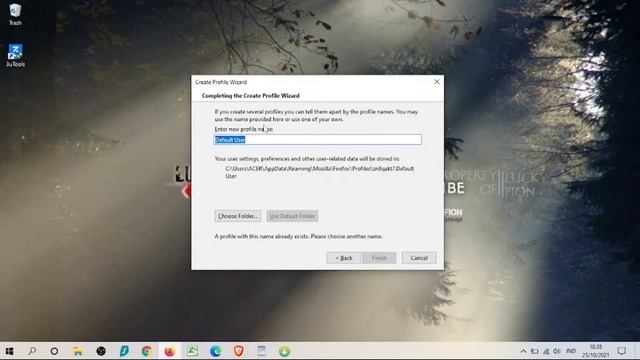Screen dimensions: 640x360
Task: Open the black round app in the taskbar
Action: [x=101, y=351]
